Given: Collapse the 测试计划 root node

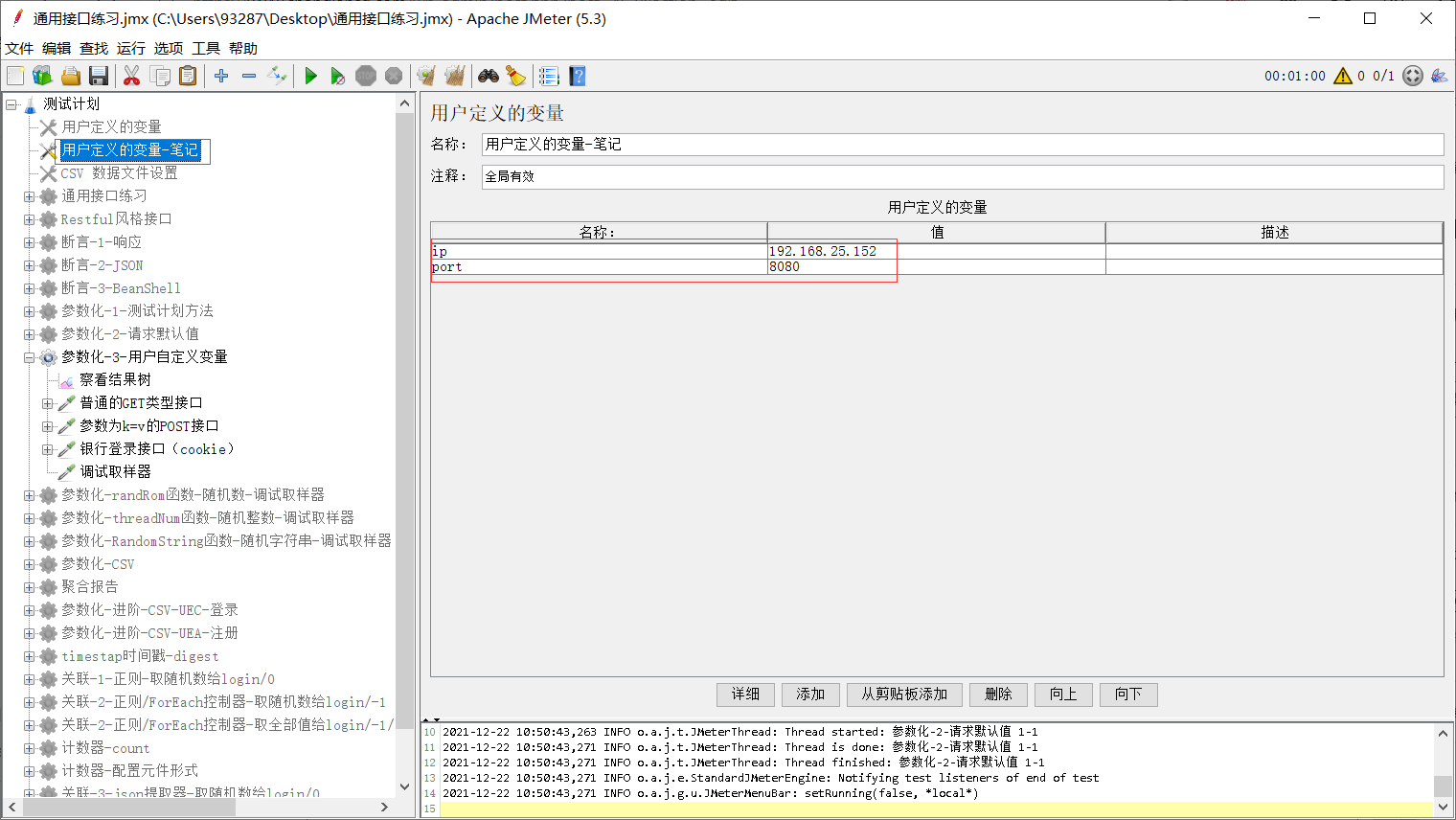Looking at the screenshot, I should tap(11, 104).
